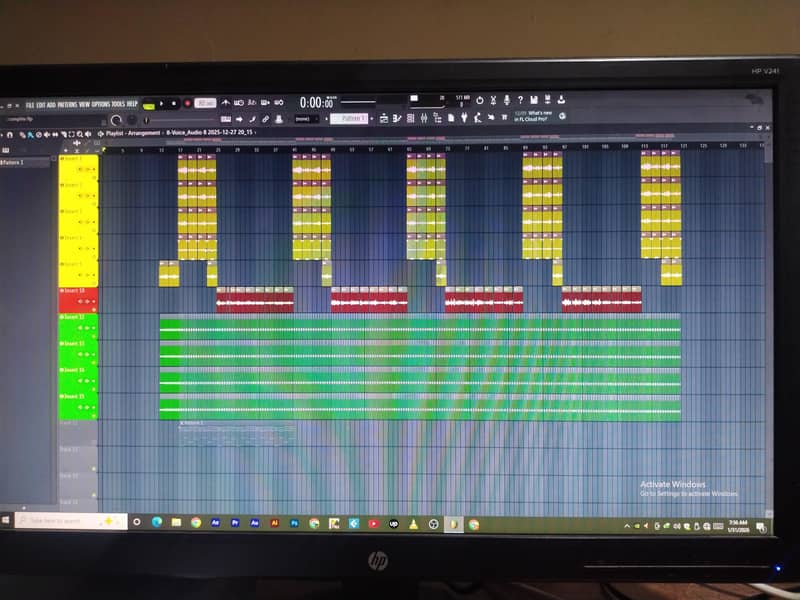
Task: Click the tempo display to adjust BPM
Action: point(206,102)
